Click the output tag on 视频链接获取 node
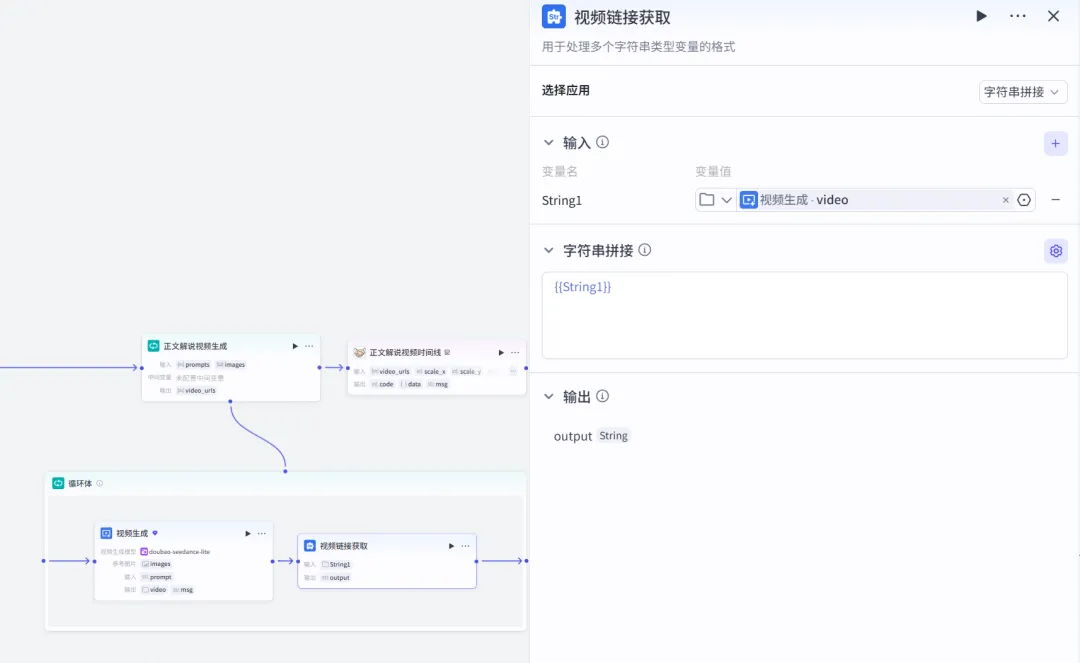The width and height of the screenshot is (1080, 663). click(x=335, y=578)
